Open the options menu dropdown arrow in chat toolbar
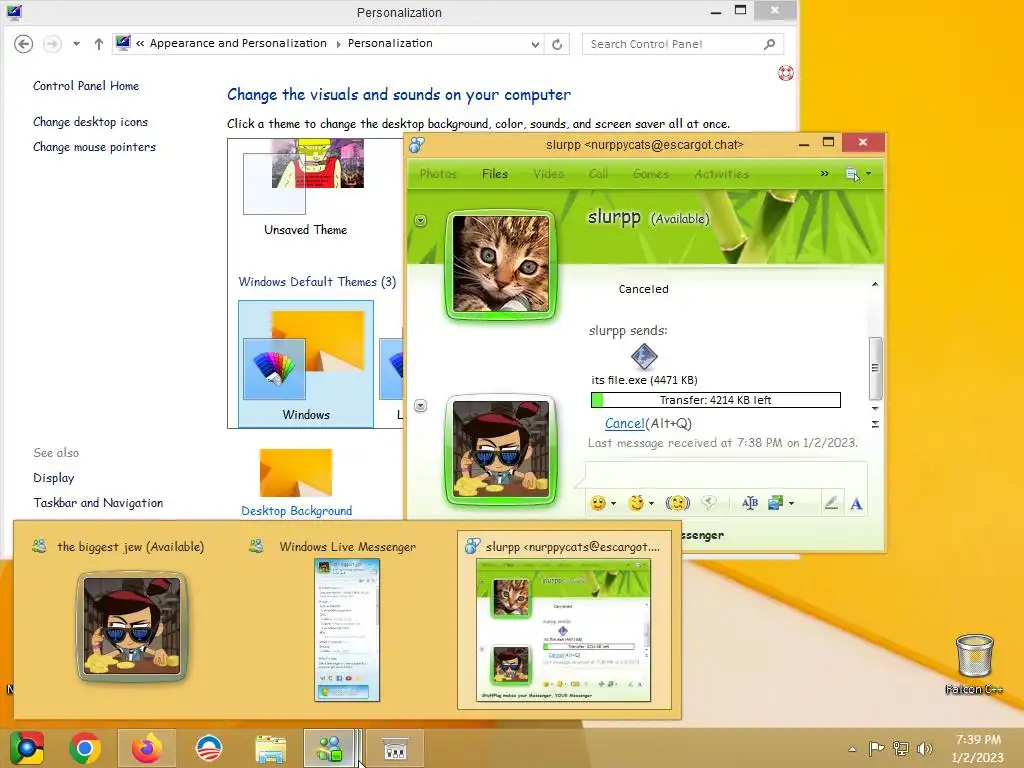This screenshot has width=1024, height=768. [869, 174]
